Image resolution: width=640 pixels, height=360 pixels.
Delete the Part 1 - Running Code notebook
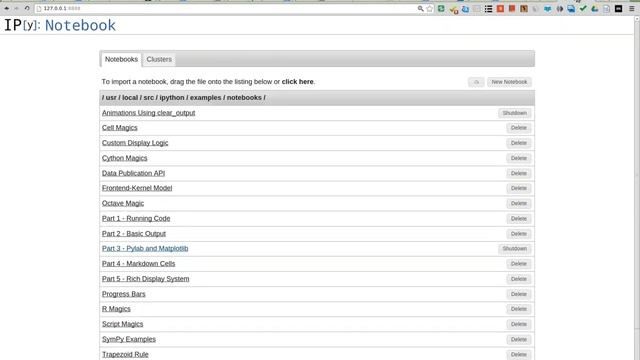coord(519,218)
